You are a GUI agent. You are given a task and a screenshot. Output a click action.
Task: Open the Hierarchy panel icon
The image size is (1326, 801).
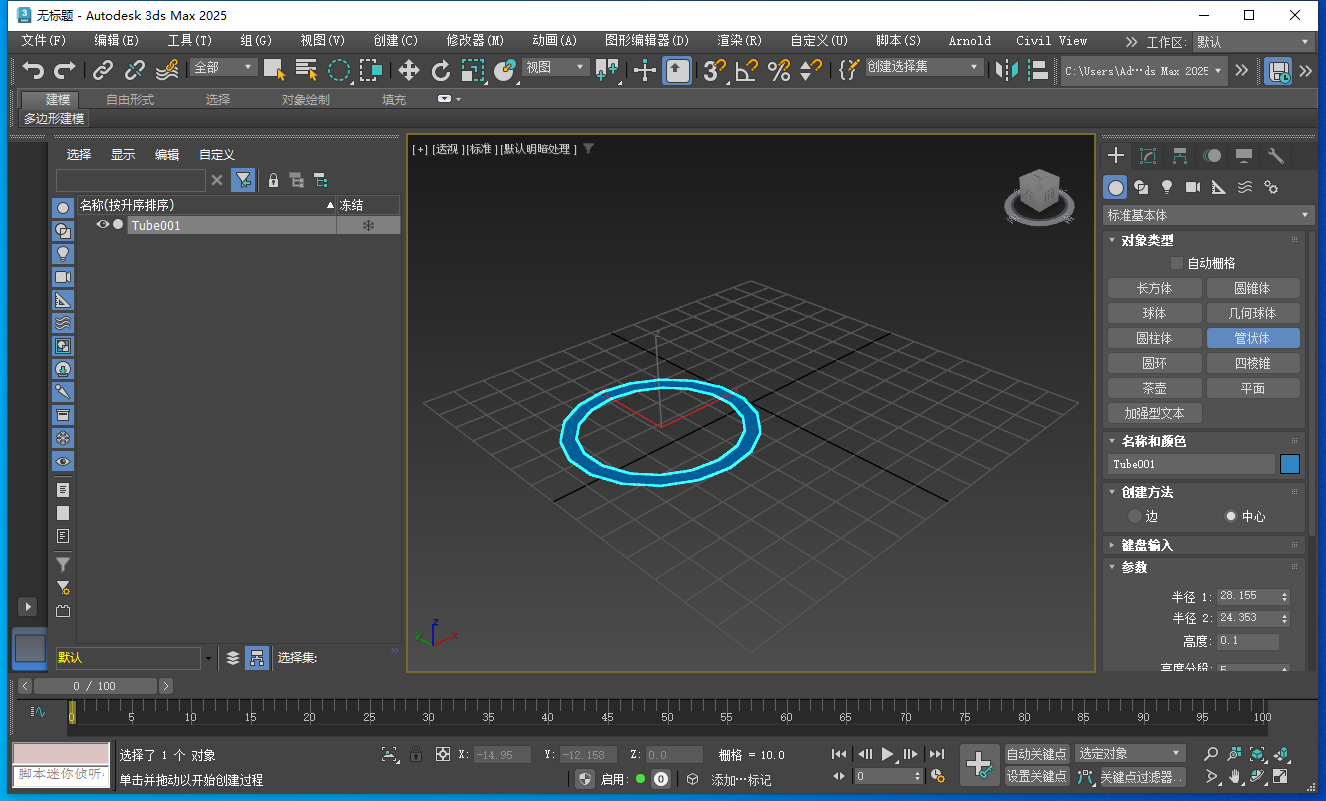coord(1180,155)
